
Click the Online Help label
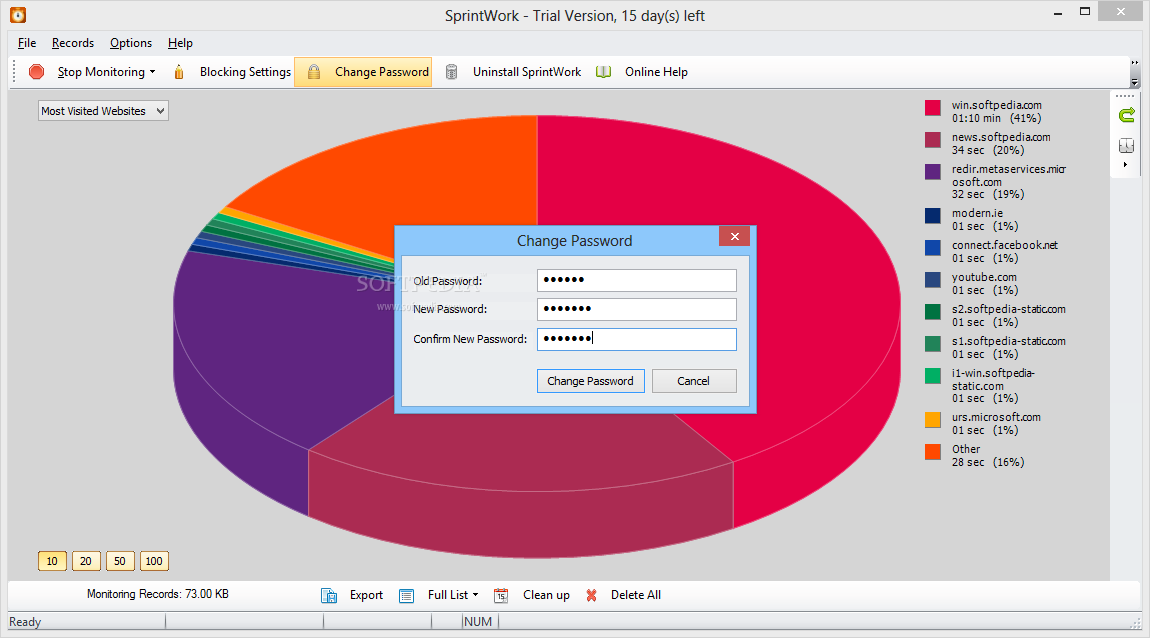coord(656,72)
